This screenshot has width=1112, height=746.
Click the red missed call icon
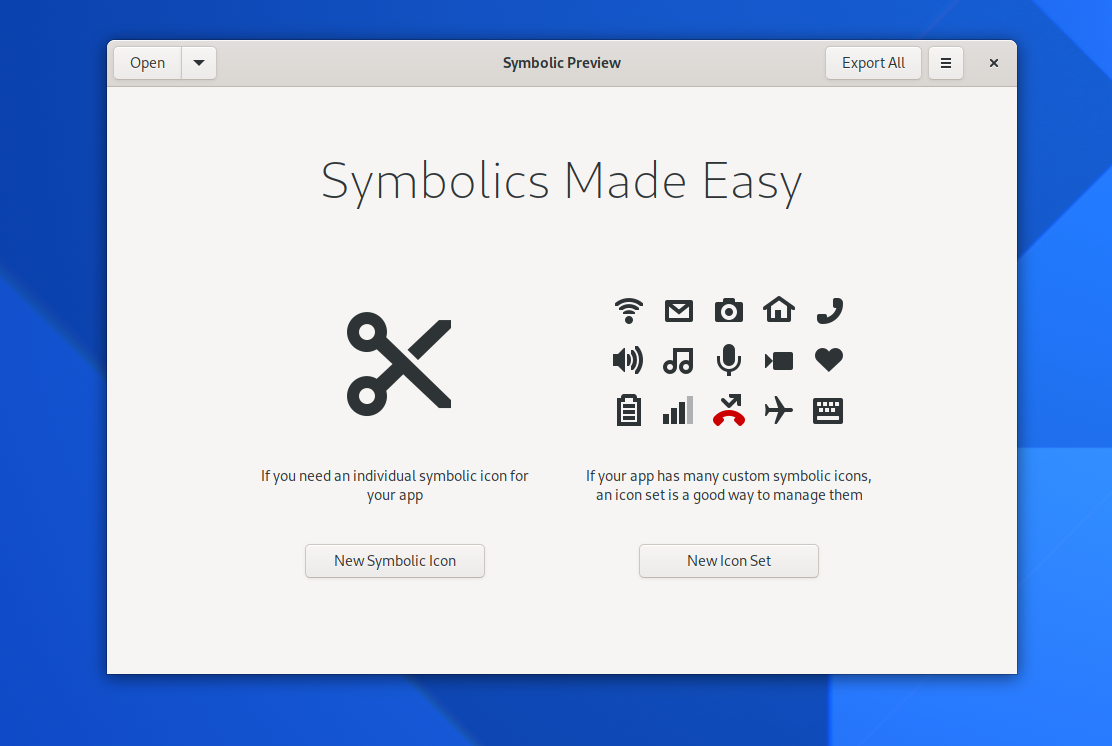pyautogui.click(x=728, y=410)
